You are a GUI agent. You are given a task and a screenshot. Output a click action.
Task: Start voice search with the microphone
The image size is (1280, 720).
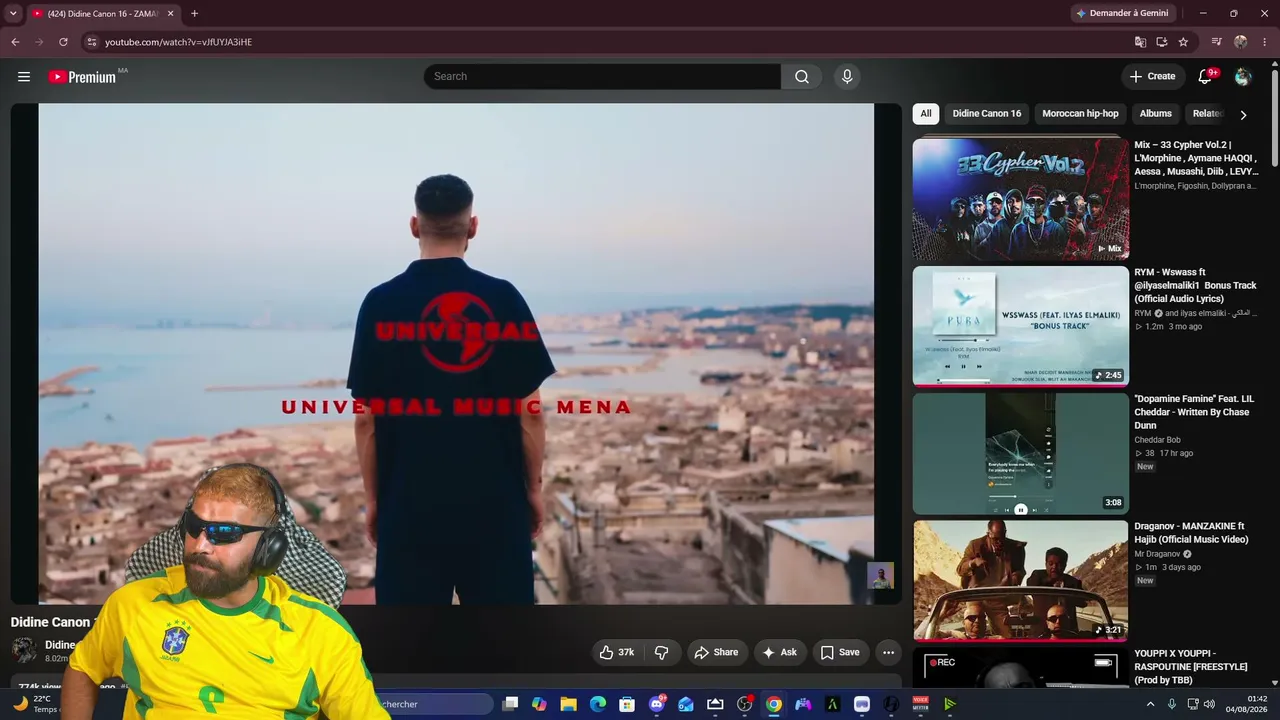847,77
